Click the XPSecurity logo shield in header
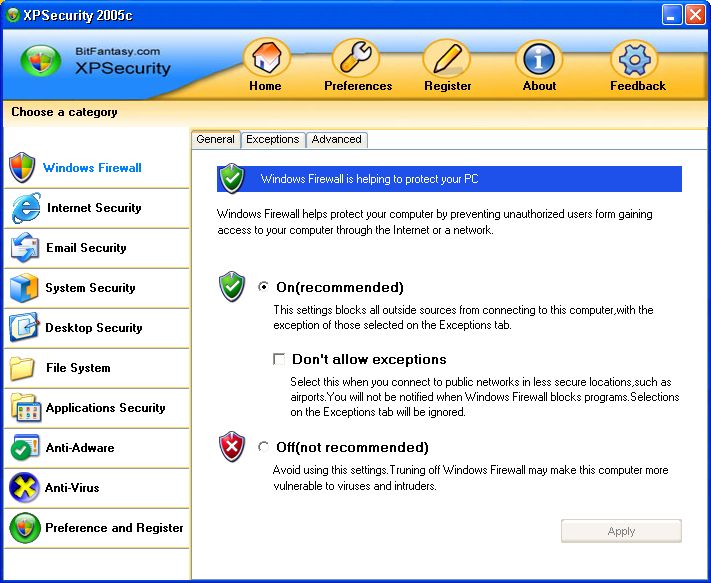The width and height of the screenshot is (711, 583). [41, 61]
